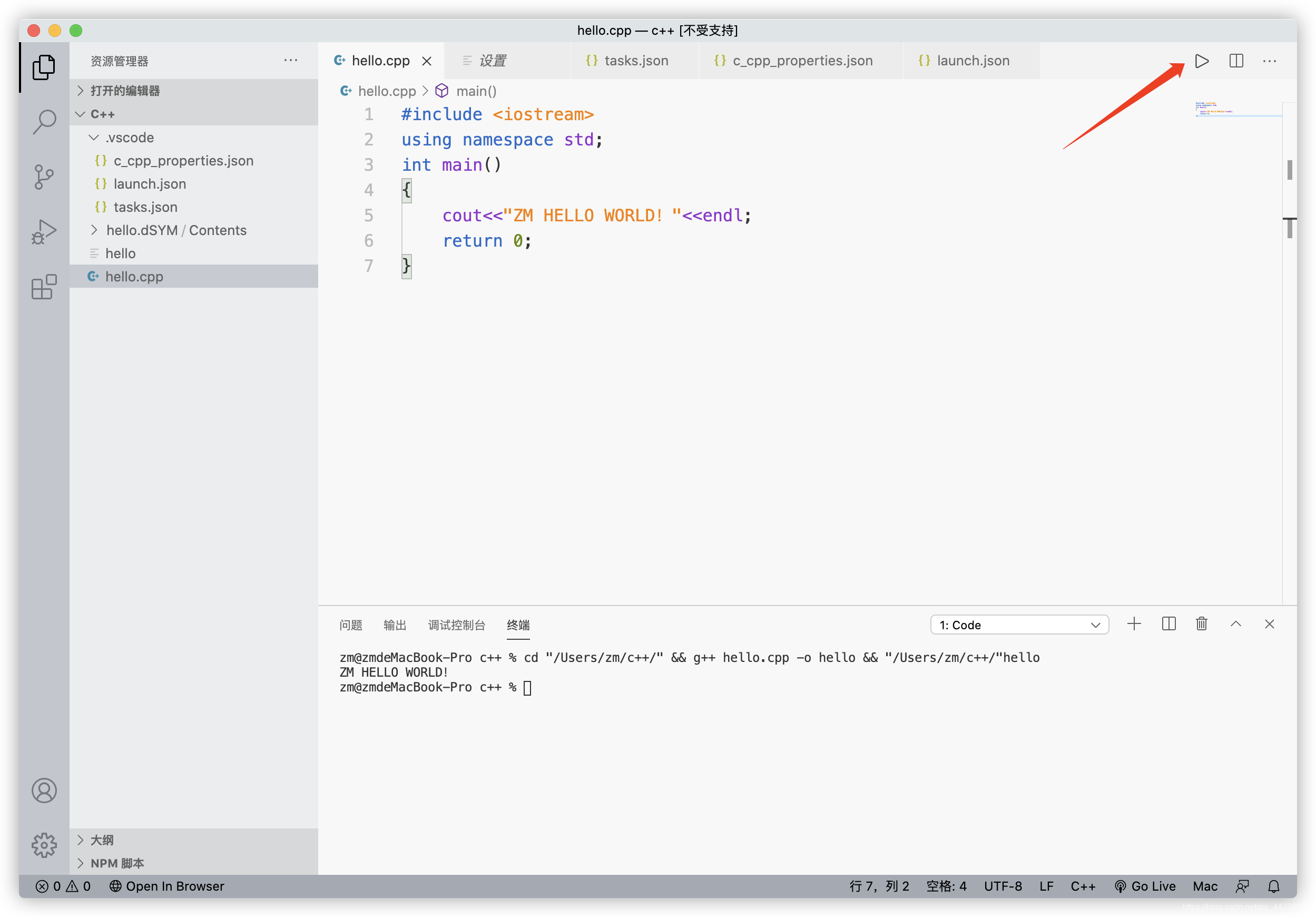The height and width of the screenshot is (917, 1316).
Task: Open editor more actions ellipsis
Action: click(x=1269, y=61)
